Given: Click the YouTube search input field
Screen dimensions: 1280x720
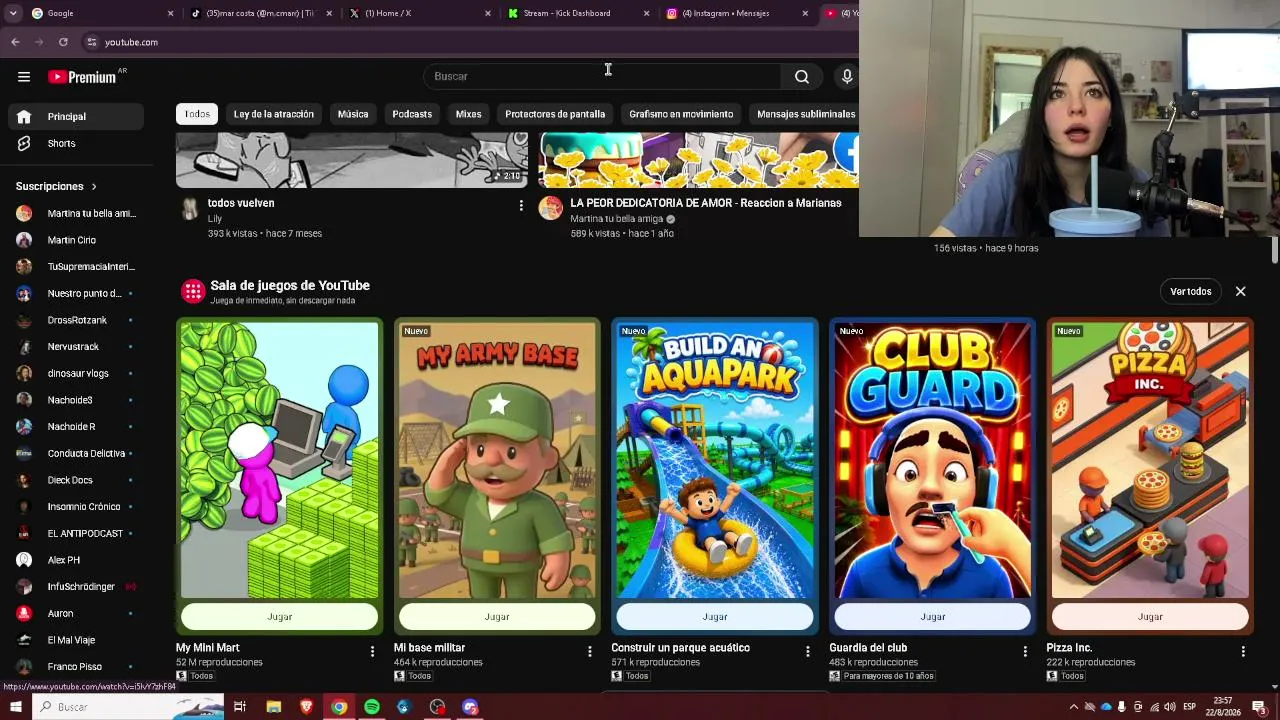Looking at the screenshot, I should coord(601,76).
